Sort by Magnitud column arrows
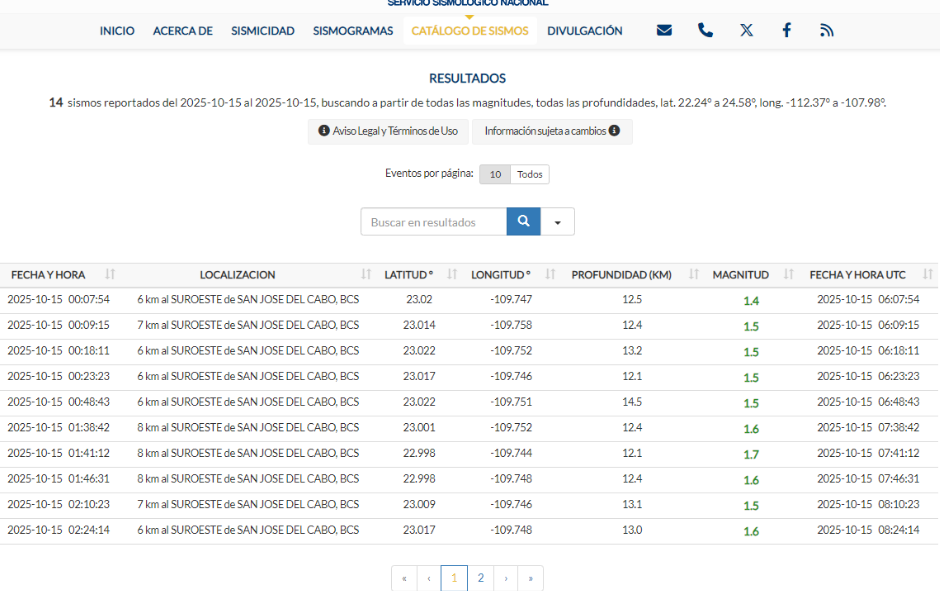The height and width of the screenshot is (591, 940). [x=789, y=275]
